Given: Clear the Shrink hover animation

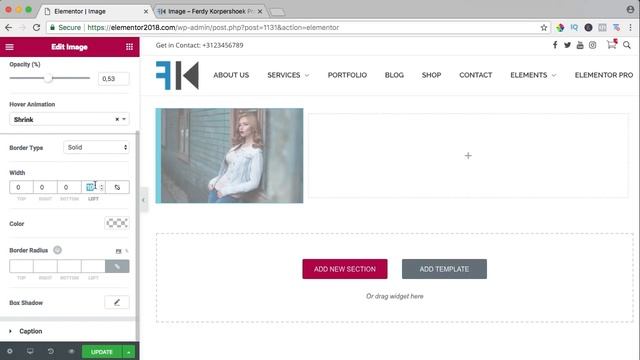Looking at the screenshot, I should coord(117,119).
